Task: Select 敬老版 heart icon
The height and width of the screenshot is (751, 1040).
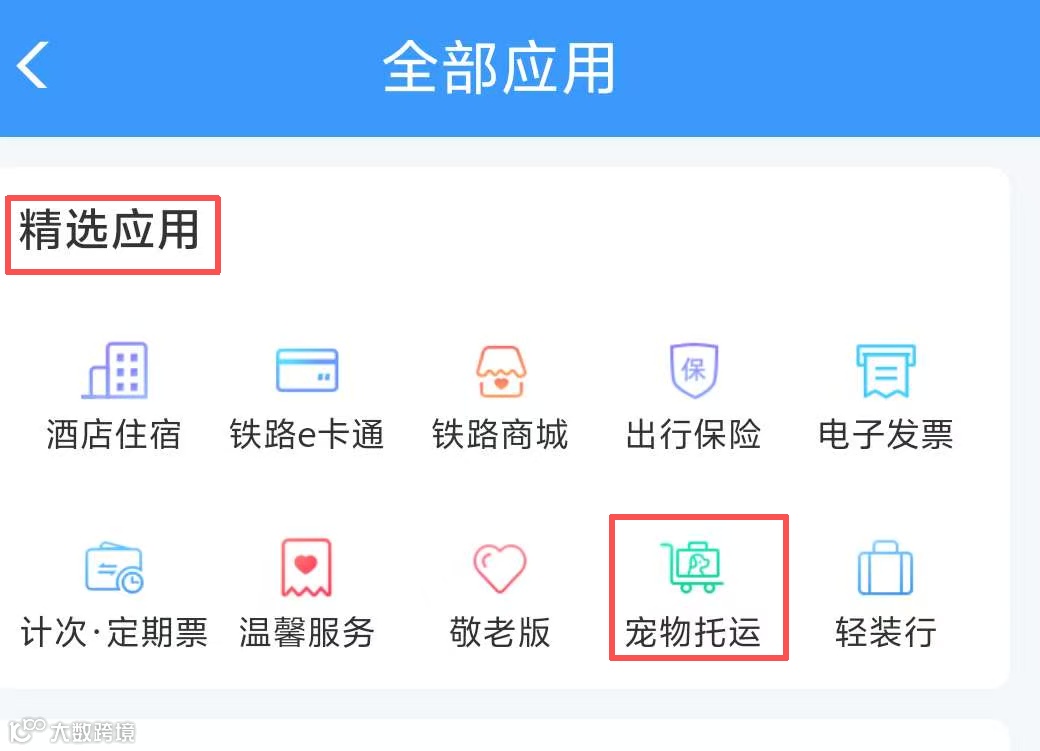Action: pyautogui.click(x=500, y=569)
